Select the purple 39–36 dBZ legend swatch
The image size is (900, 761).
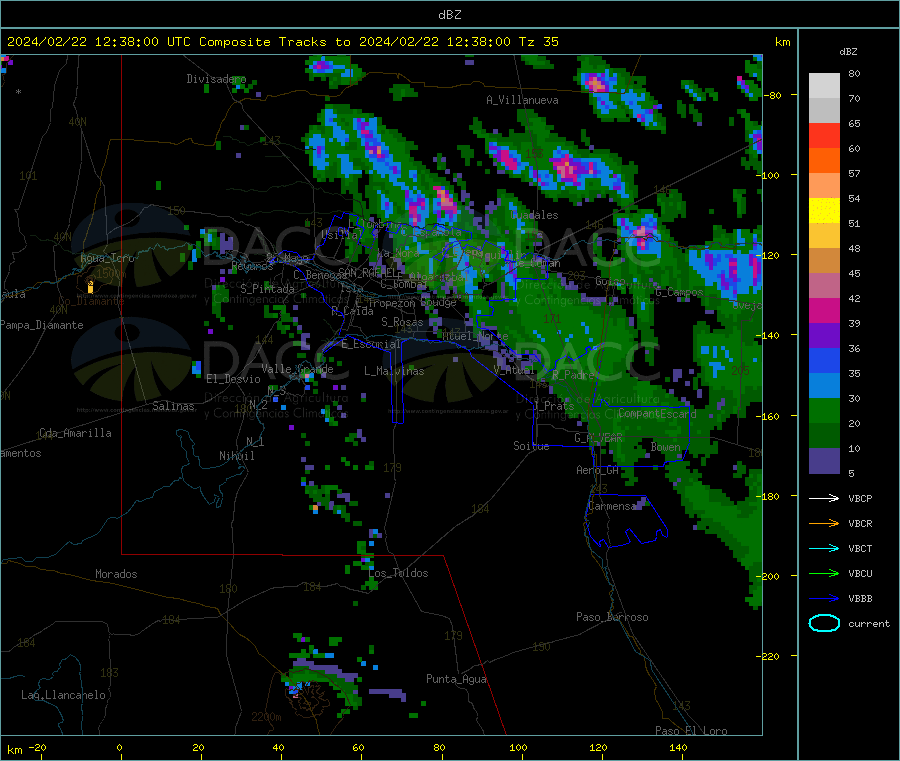pyautogui.click(x=824, y=336)
